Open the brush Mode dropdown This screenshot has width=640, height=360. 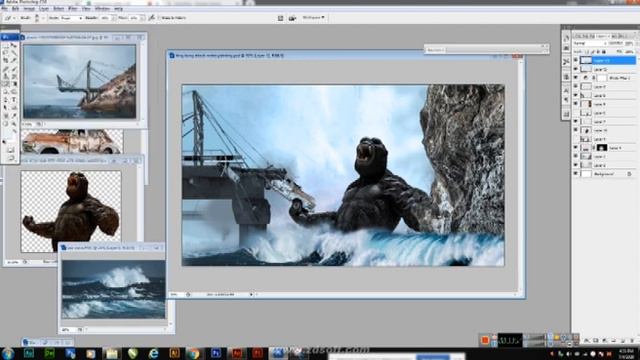coord(72,18)
